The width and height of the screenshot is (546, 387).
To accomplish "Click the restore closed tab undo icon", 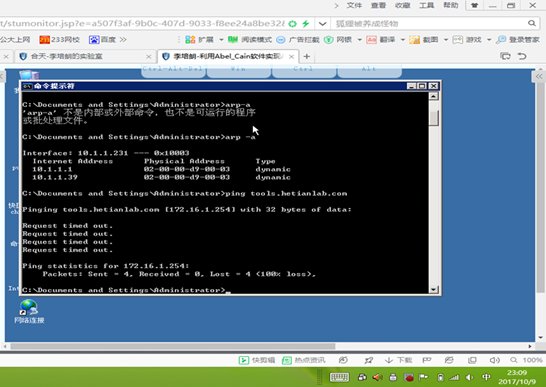I will click(522, 56).
